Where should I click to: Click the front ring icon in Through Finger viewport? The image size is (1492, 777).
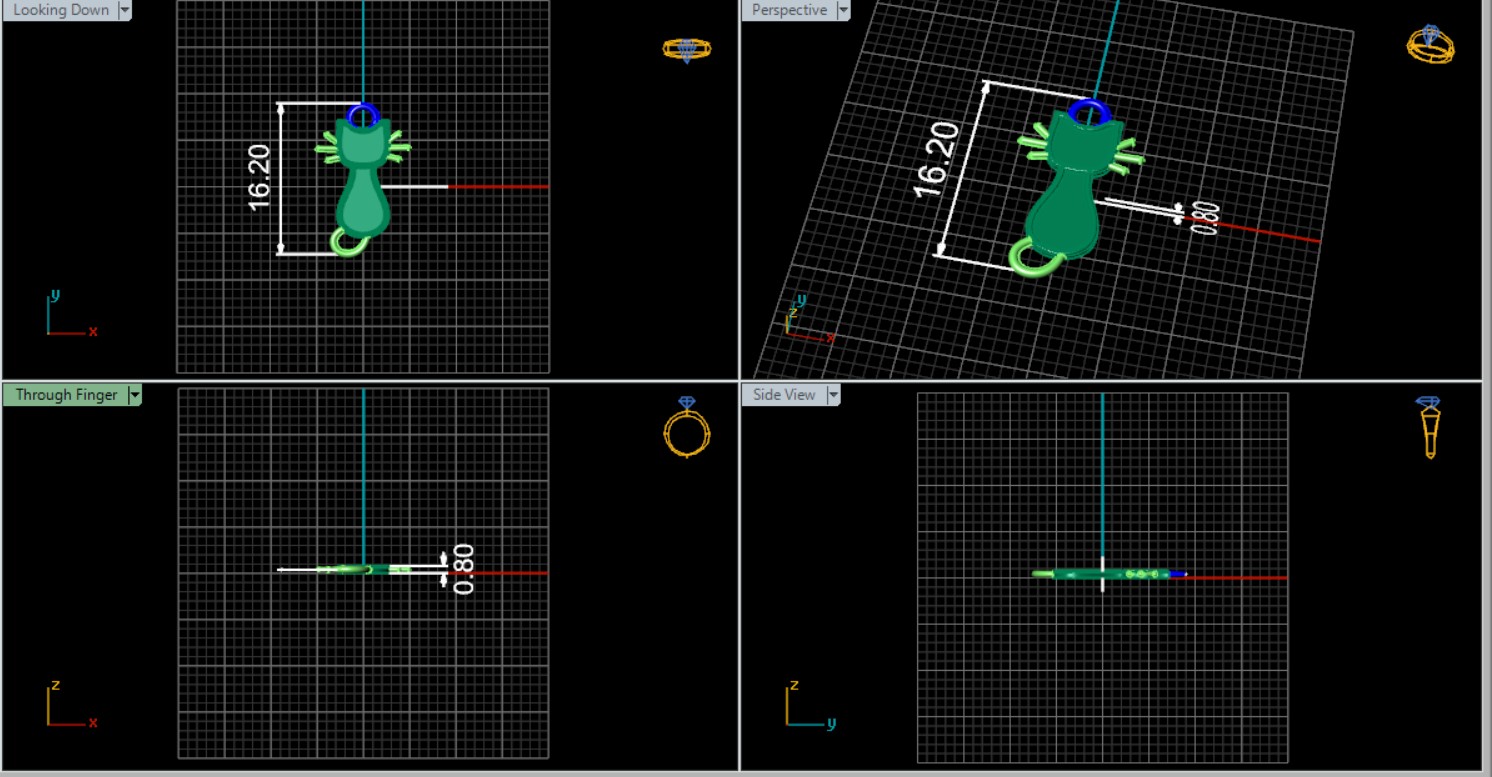pos(686,428)
